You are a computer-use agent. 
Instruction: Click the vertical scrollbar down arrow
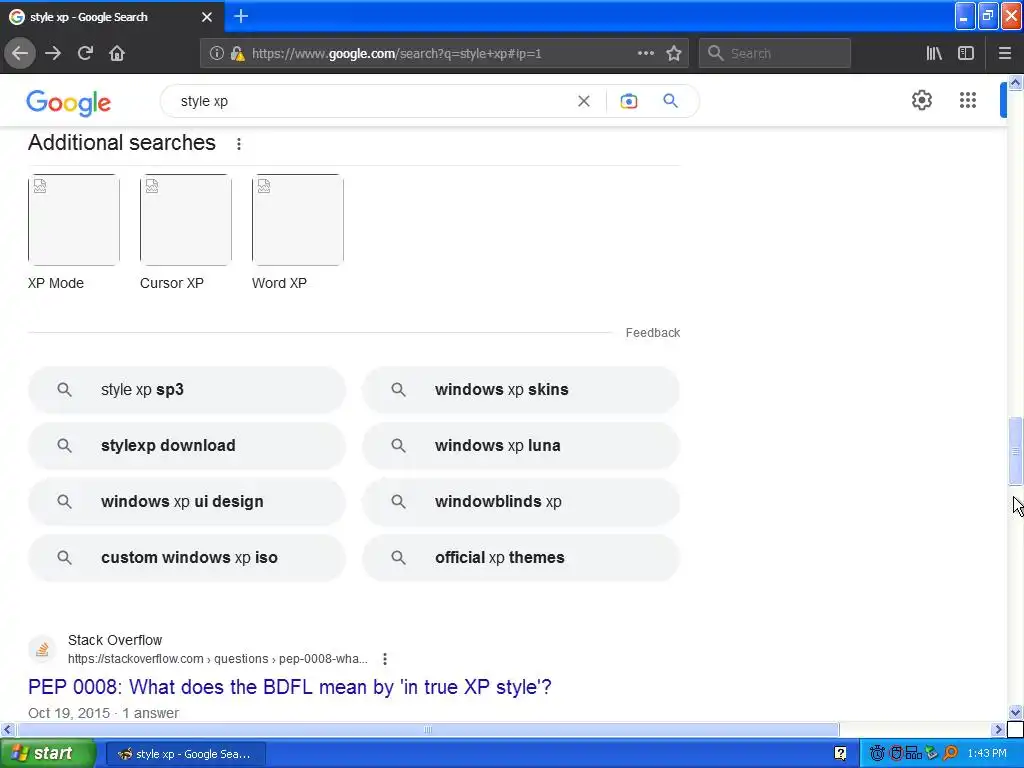pyautogui.click(x=1015, y=712)
